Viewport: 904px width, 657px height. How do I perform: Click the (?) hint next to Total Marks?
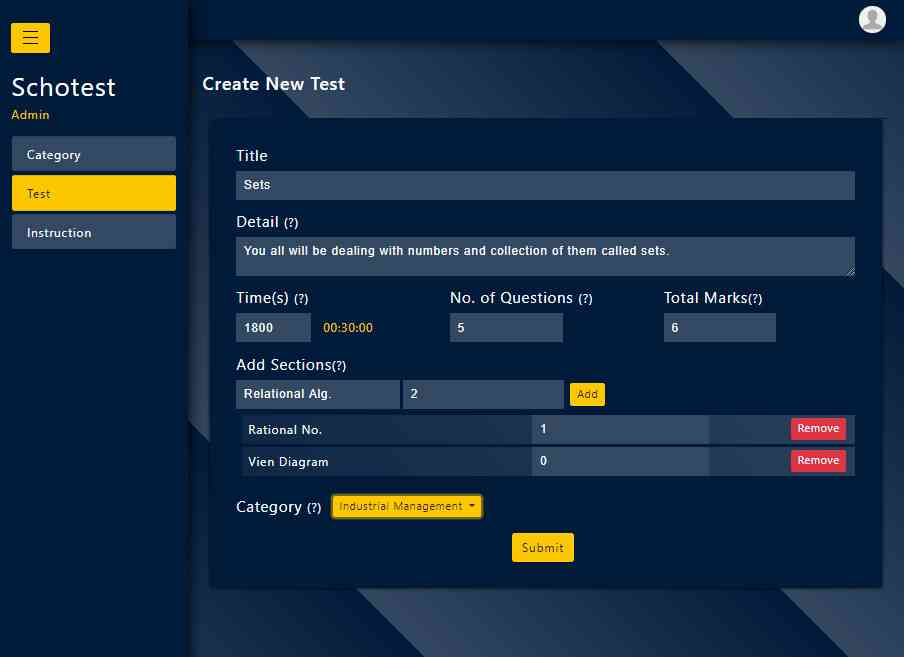click(x=755, y=299)
